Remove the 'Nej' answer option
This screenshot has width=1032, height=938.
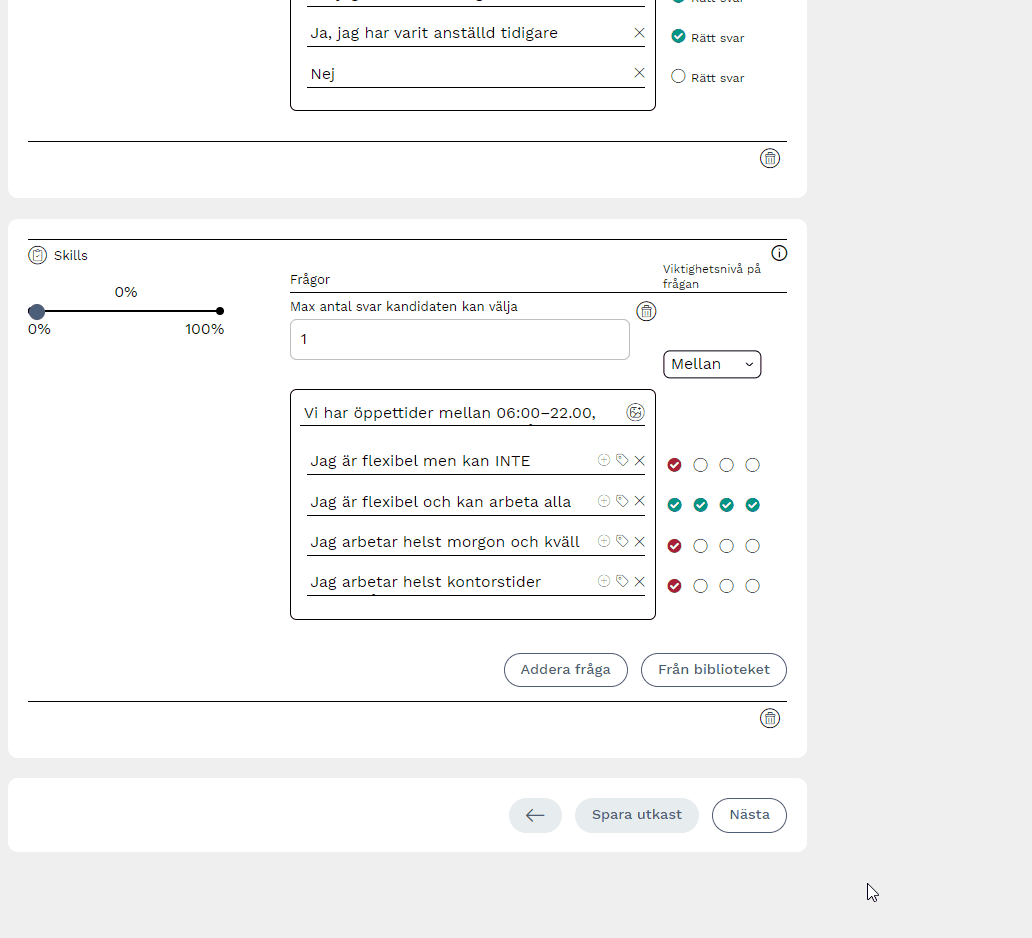point(640,73)
